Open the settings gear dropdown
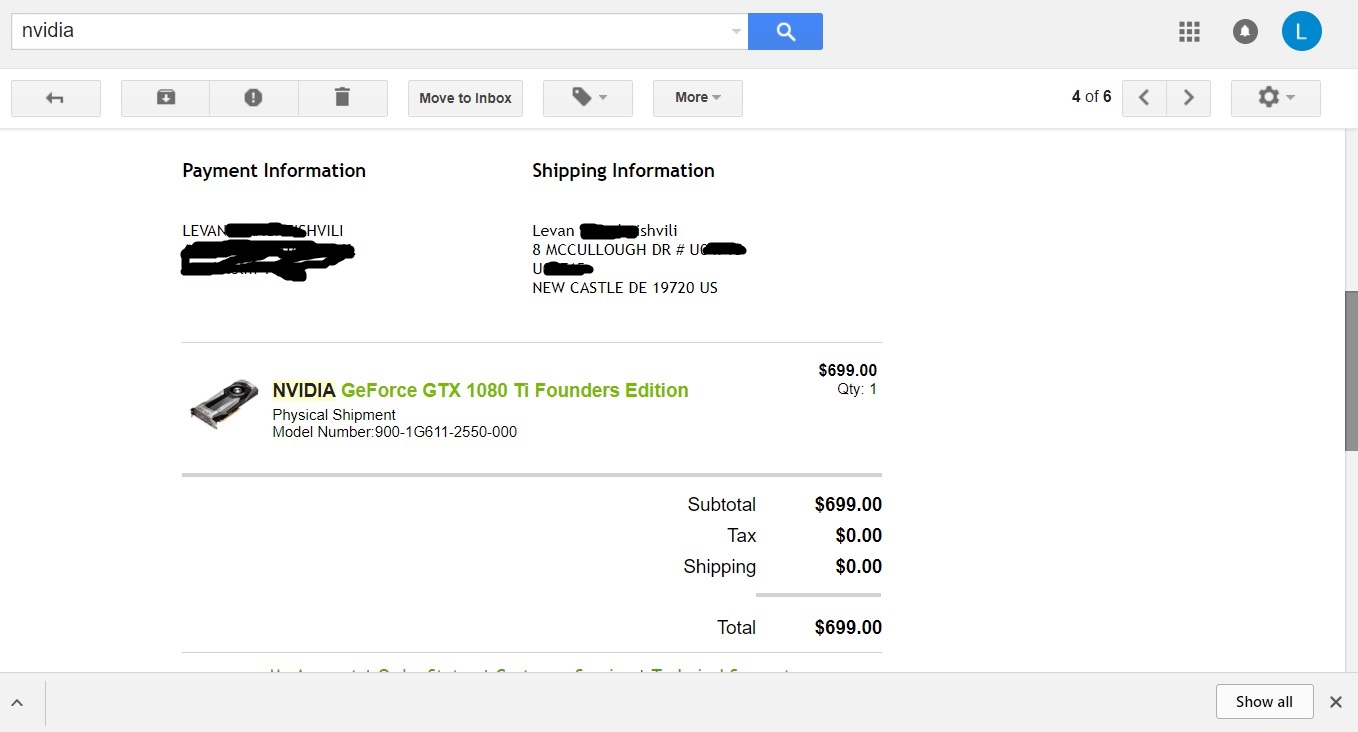 1275,98
